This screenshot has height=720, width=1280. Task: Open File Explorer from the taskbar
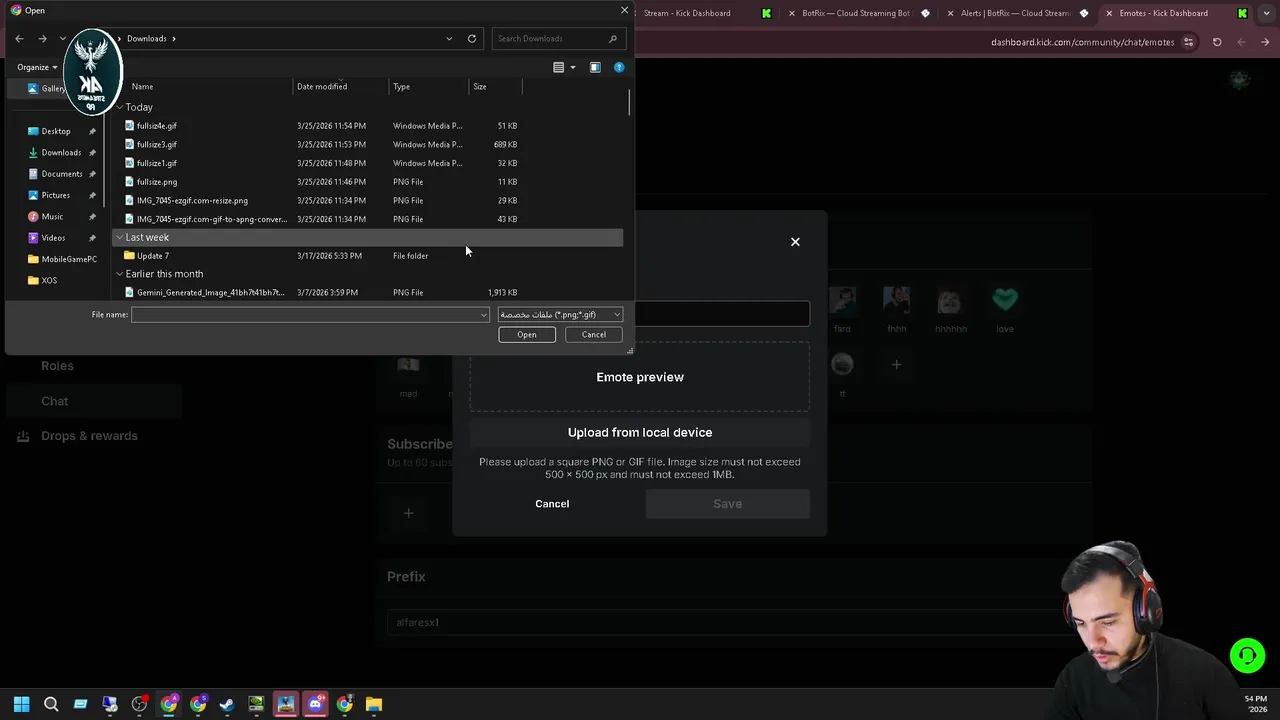pyautogui.click(x=373, y=704)
